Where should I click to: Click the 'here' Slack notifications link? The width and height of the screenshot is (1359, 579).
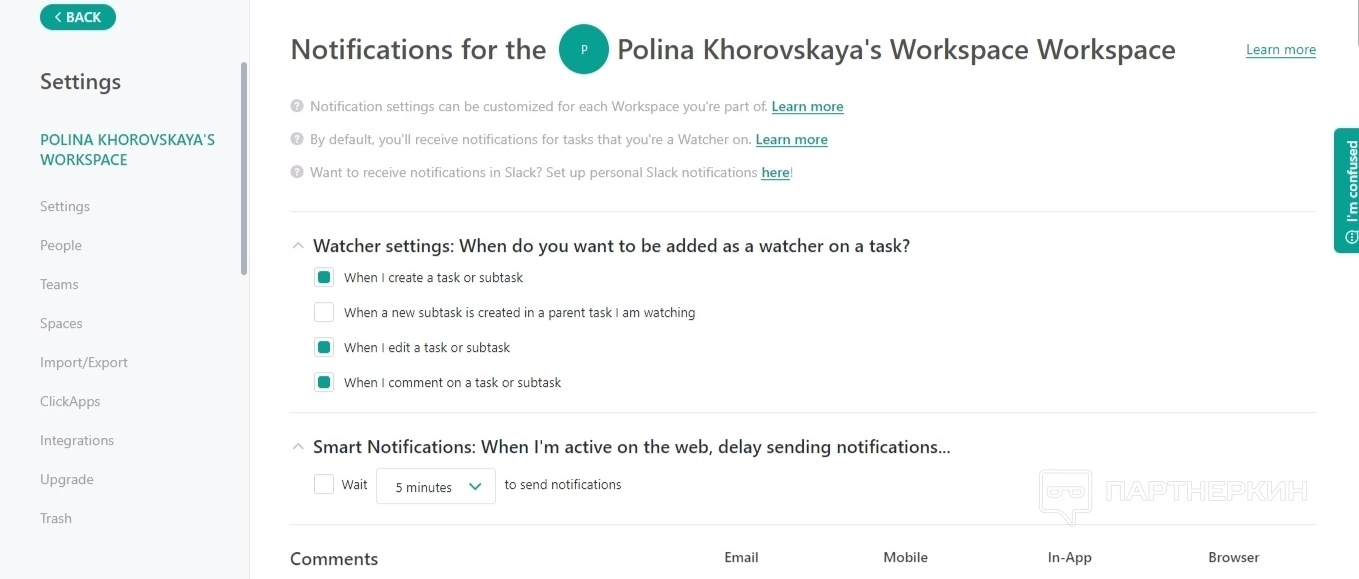[775, 172]
